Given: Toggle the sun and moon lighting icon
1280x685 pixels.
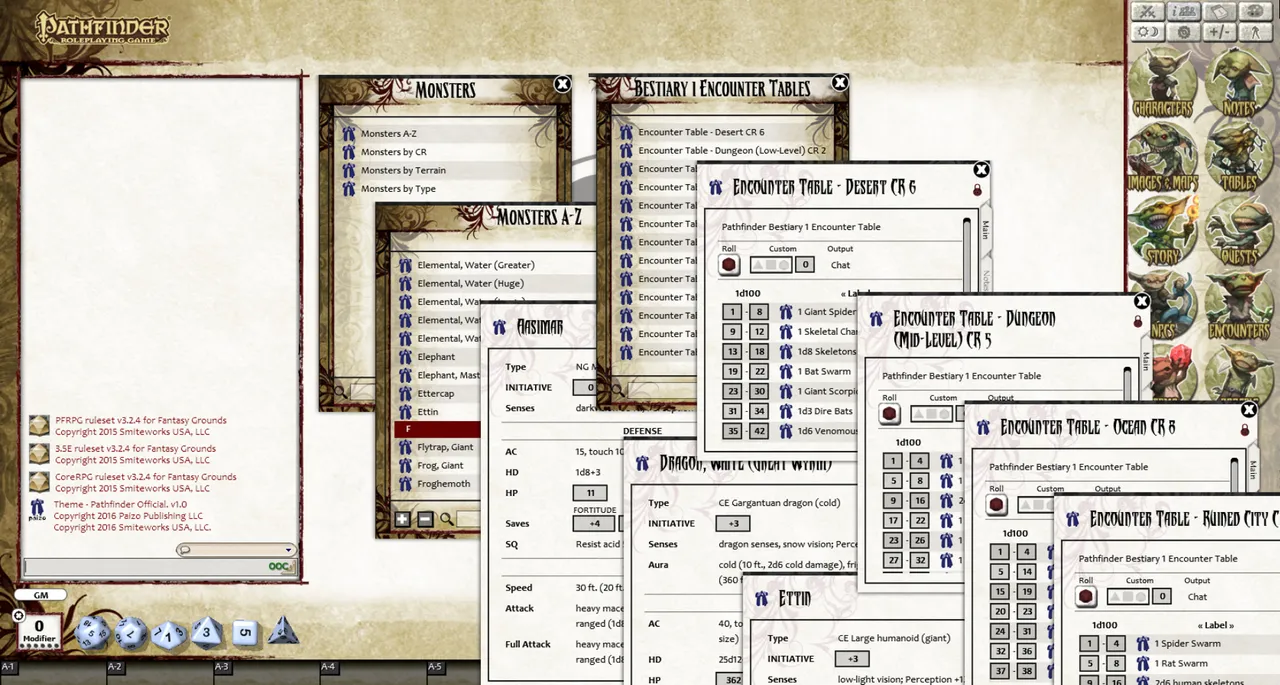Looking at the screenshot, I should (1149, 32).
